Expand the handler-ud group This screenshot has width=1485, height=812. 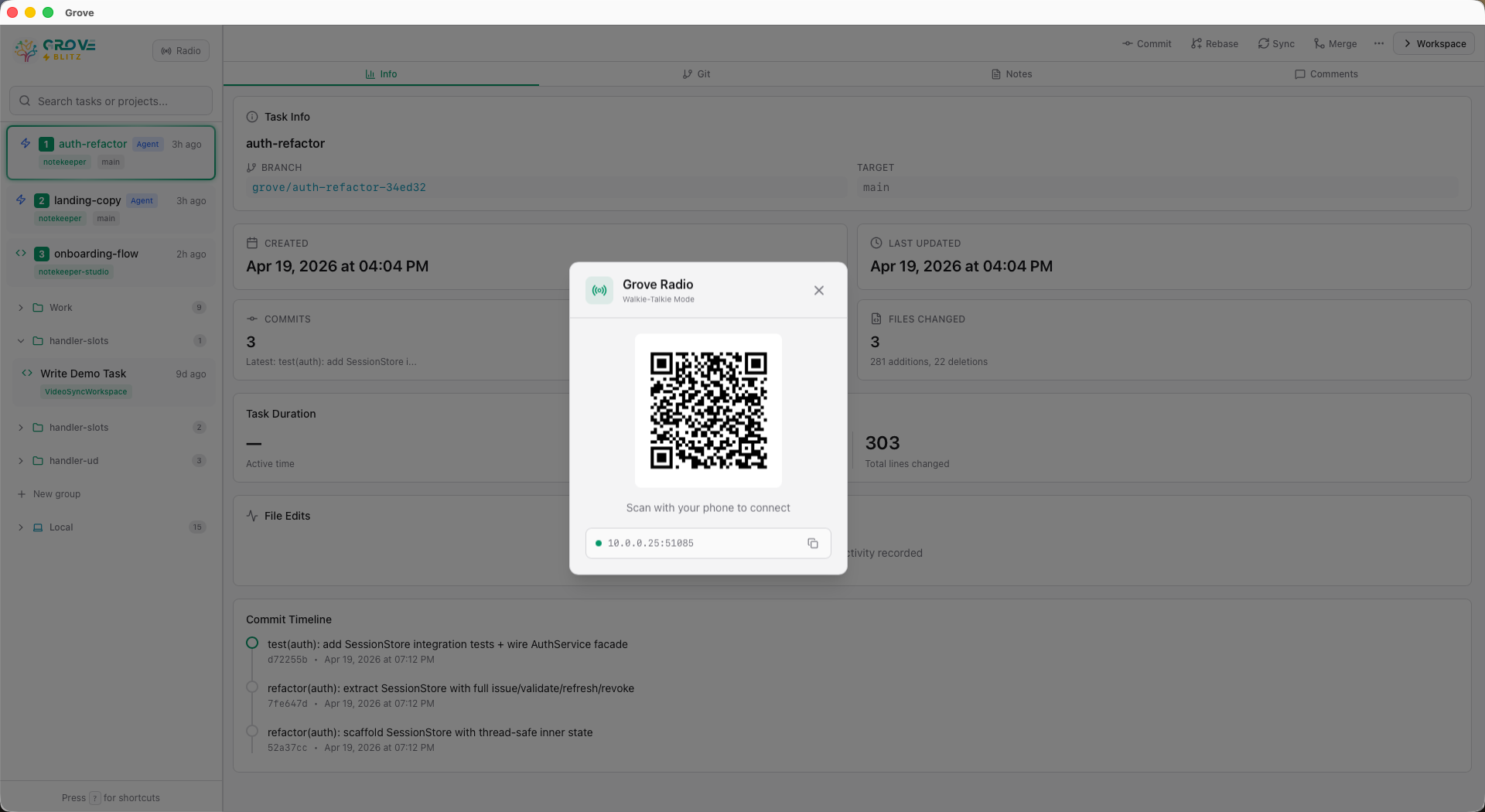21,461
